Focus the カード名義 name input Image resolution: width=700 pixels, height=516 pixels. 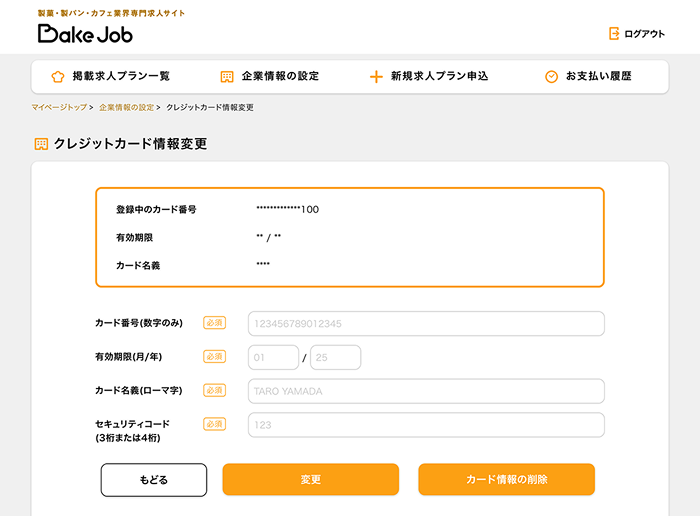(426, 391)
